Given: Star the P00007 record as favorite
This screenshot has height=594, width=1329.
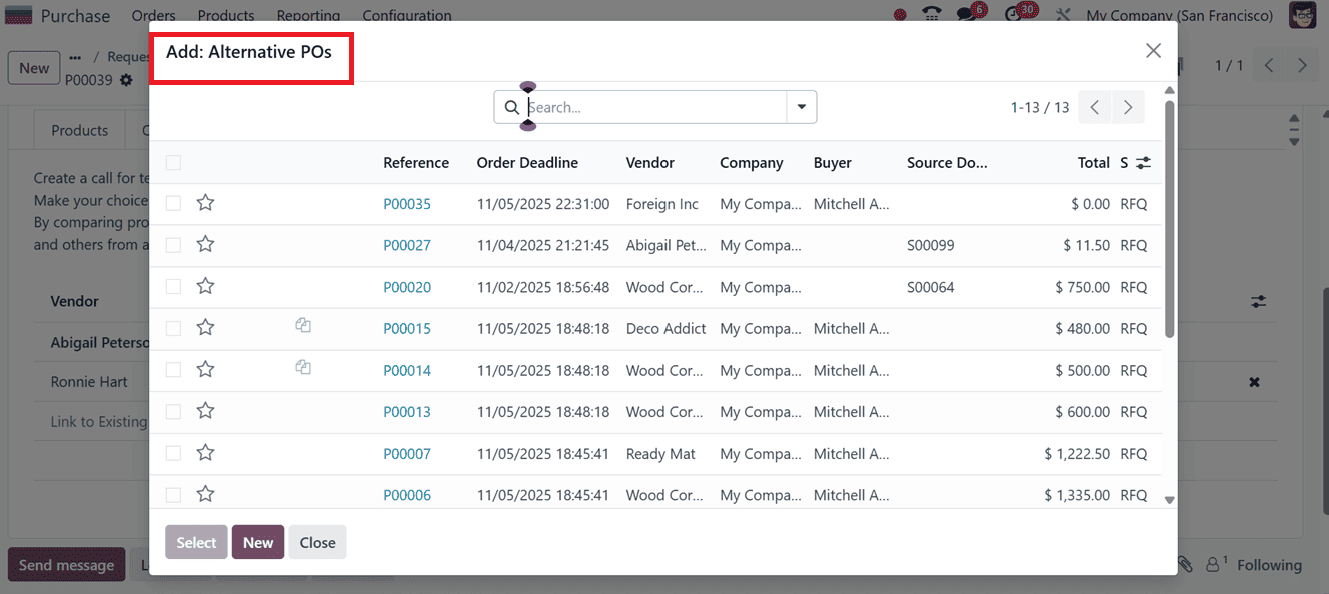Looking at the screenshot, I should pos(205,452).
